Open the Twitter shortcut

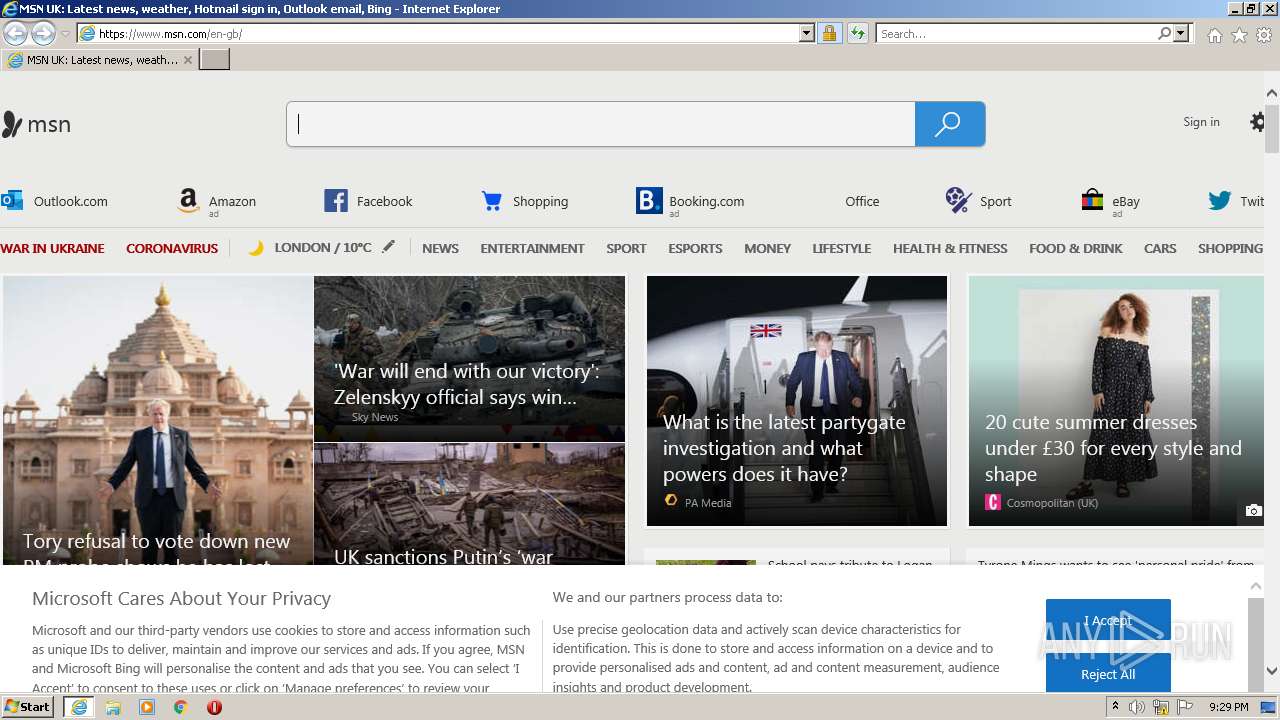(1237, 201)
